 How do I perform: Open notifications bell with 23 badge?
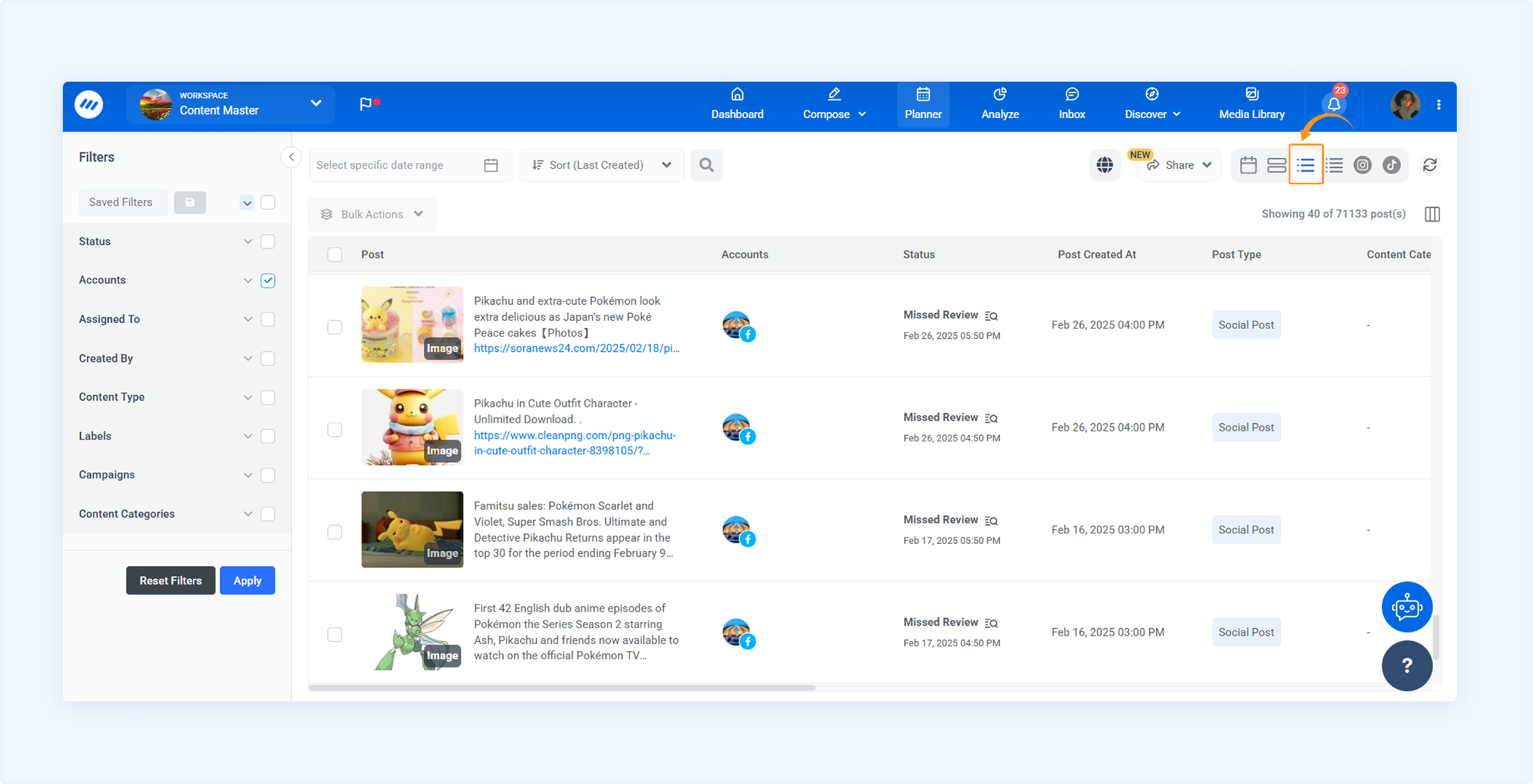click(1334, 104)
